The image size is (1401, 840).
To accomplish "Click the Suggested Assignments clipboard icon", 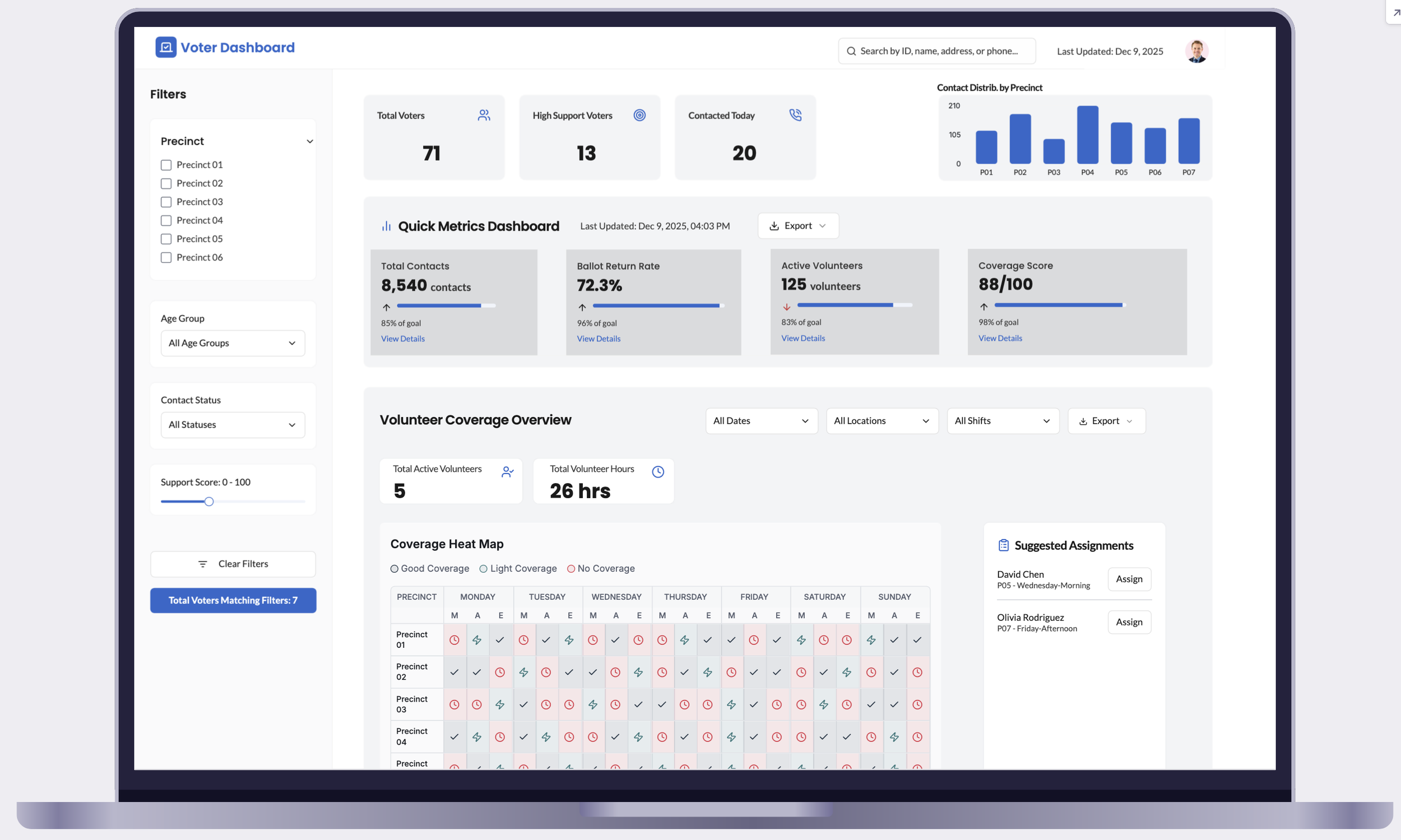I will [x=1003, y=545].
